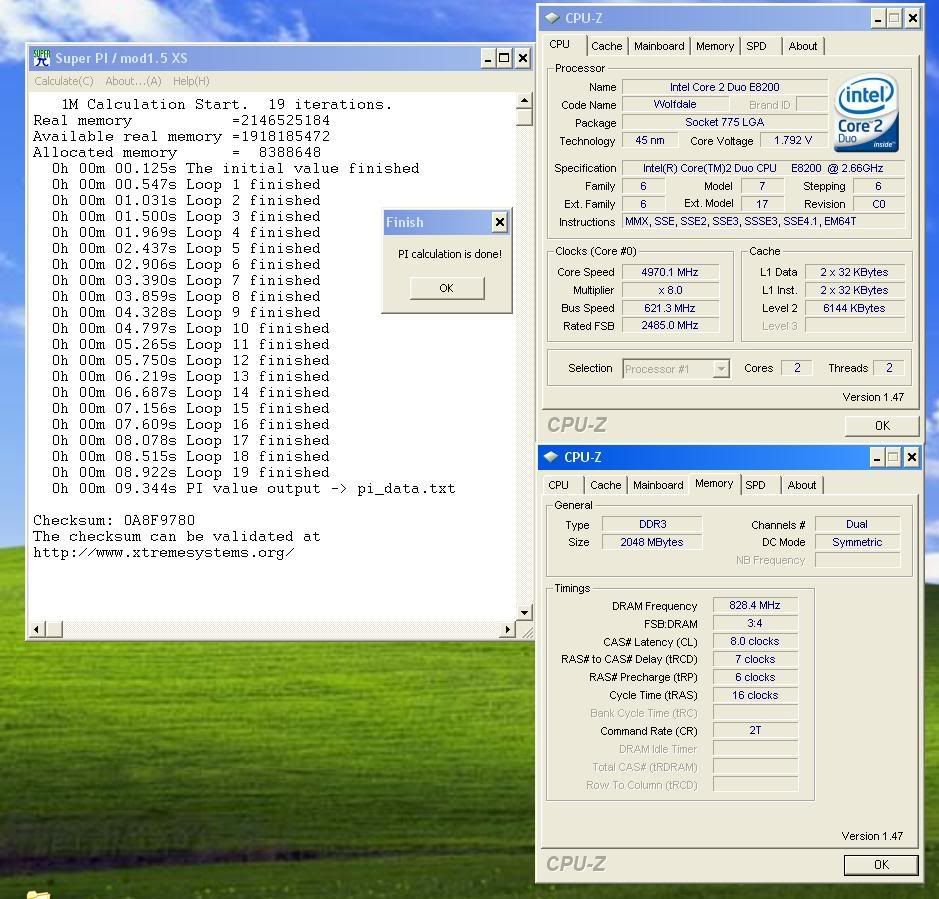The width and height of the screenshot is (939, 899).
Task: Close the Finish dialog with its X
Action: [x=499, y=222]
